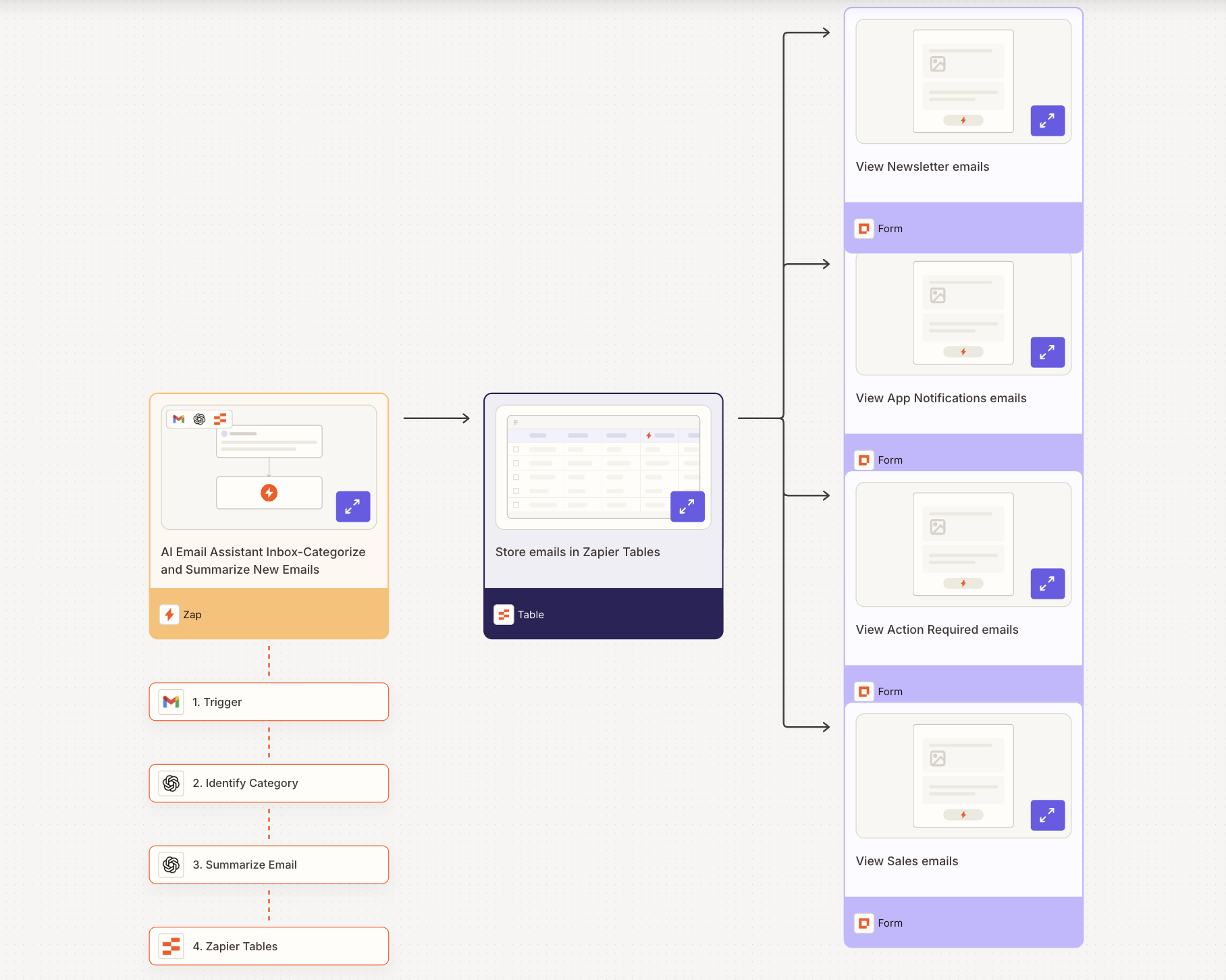
Task: Click the Table icon in the dark card footer
Action: coord(504,614)
